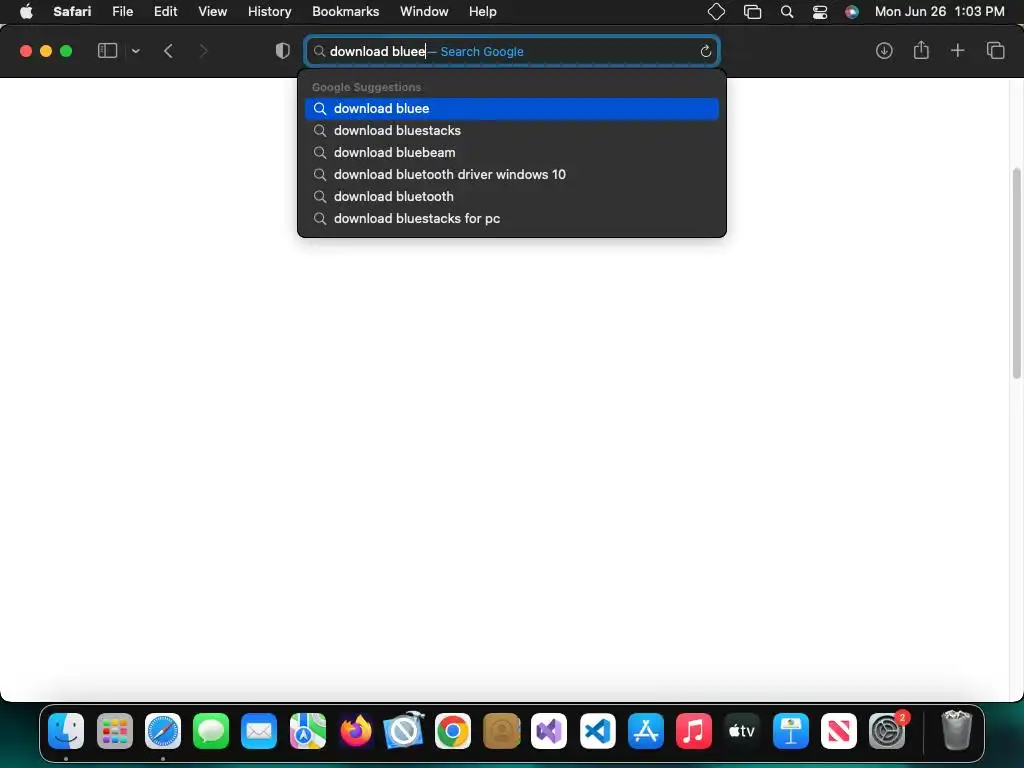Select the suggestion 'download bluebeam'

tap(512, 152)
